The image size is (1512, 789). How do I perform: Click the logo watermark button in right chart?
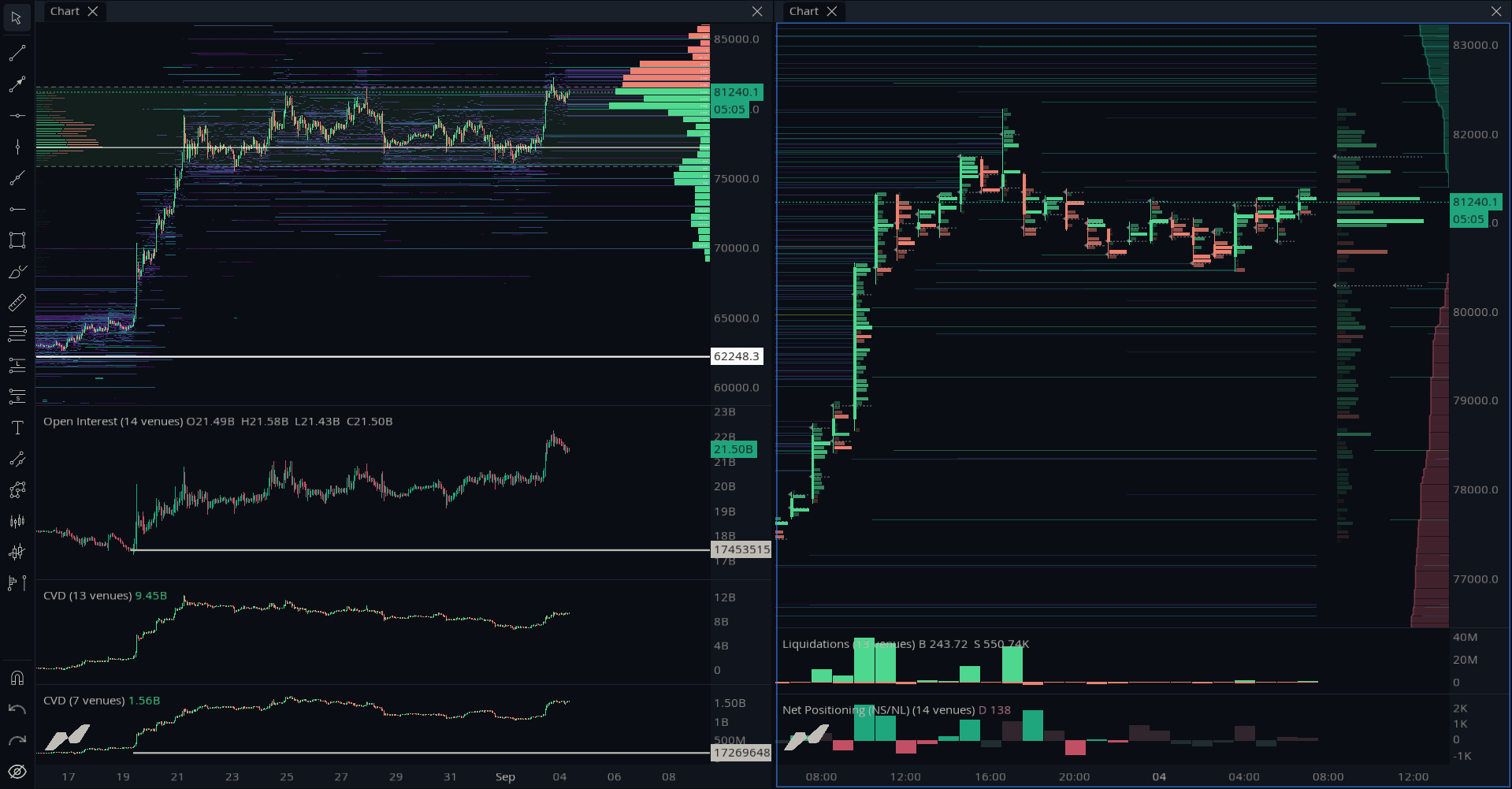pyautogui.click(x=807, y=739)
